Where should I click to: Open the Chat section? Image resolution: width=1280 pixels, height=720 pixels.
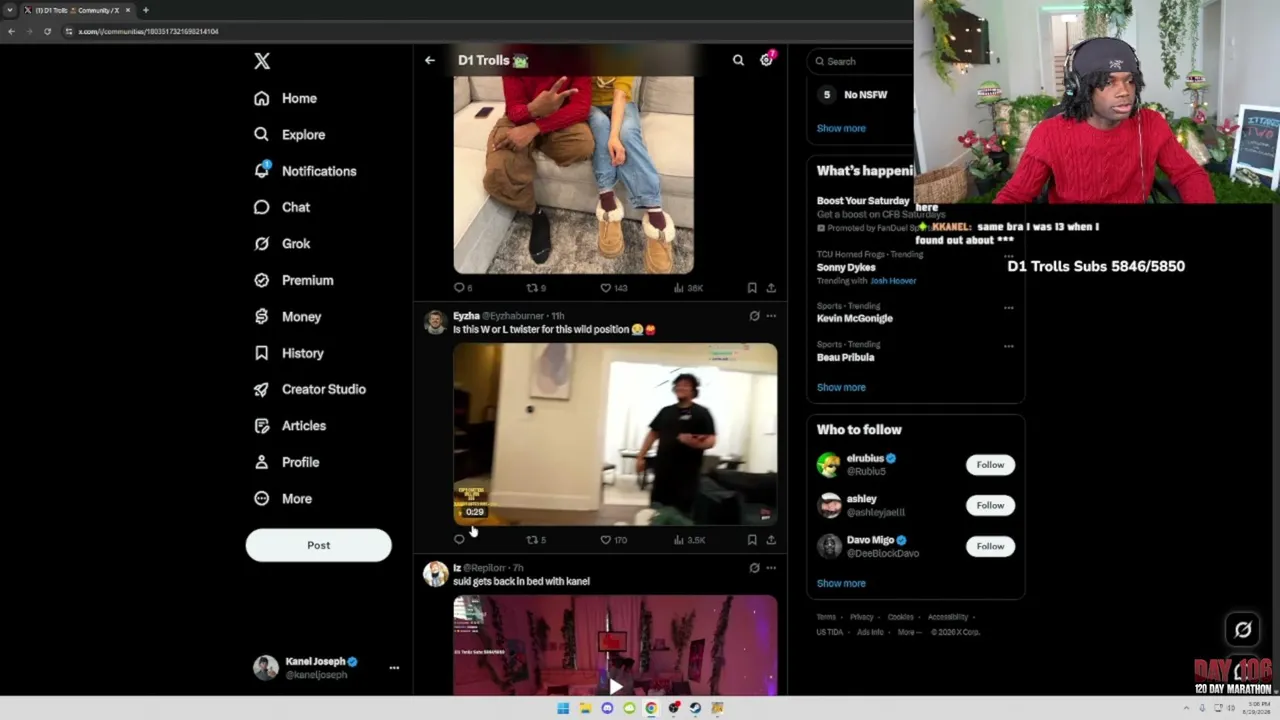(x=282, y=207)
